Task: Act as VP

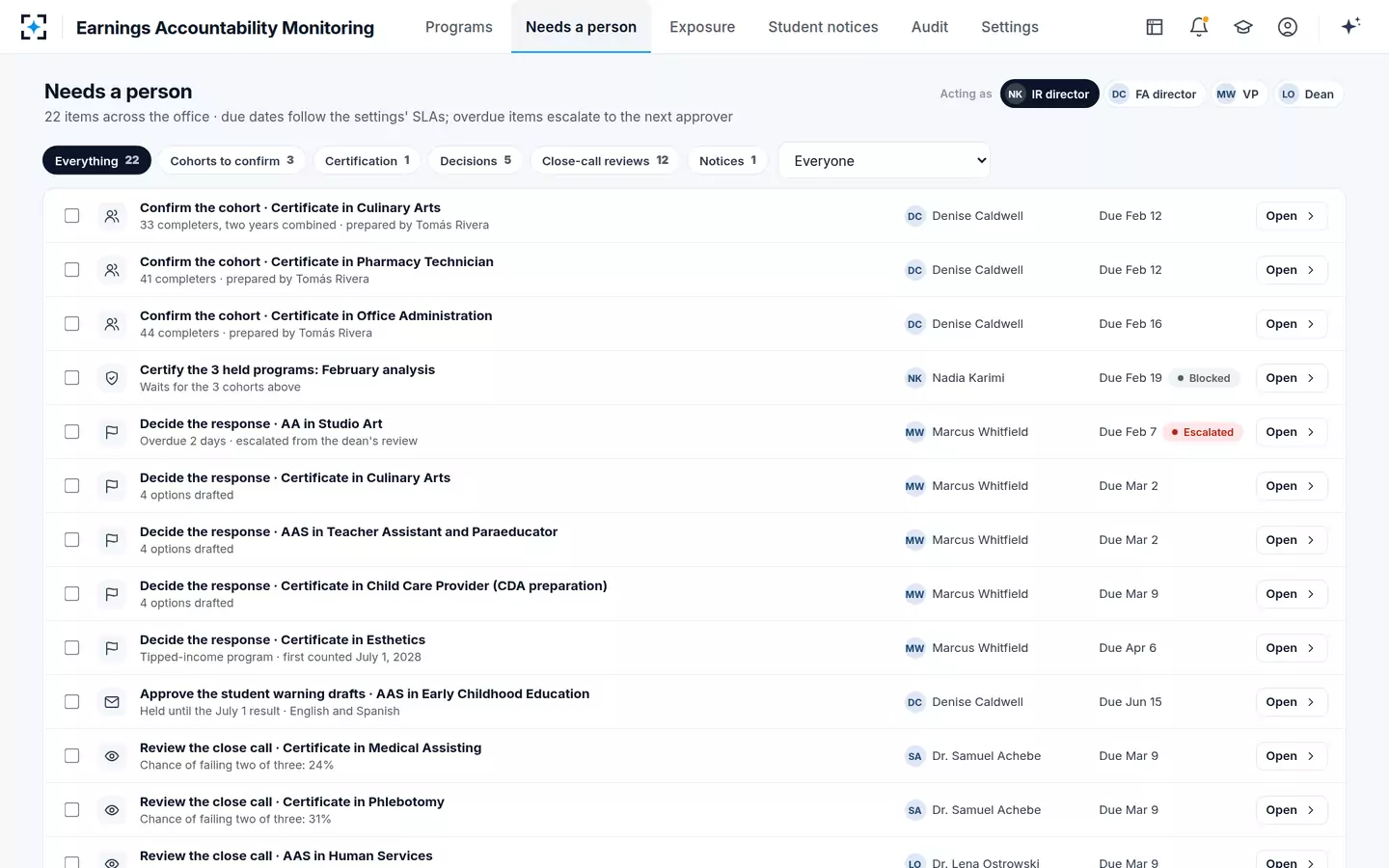Action: (1238, 95)
